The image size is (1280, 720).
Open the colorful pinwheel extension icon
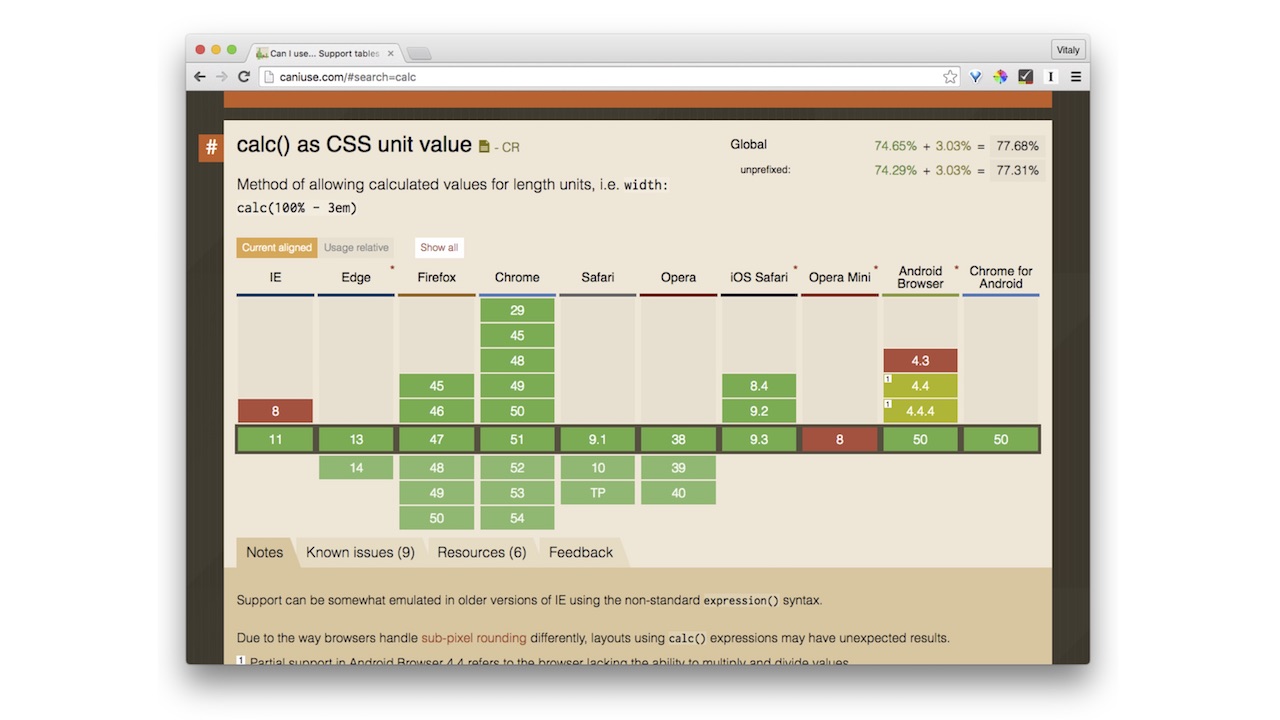tap(1000, 77)
